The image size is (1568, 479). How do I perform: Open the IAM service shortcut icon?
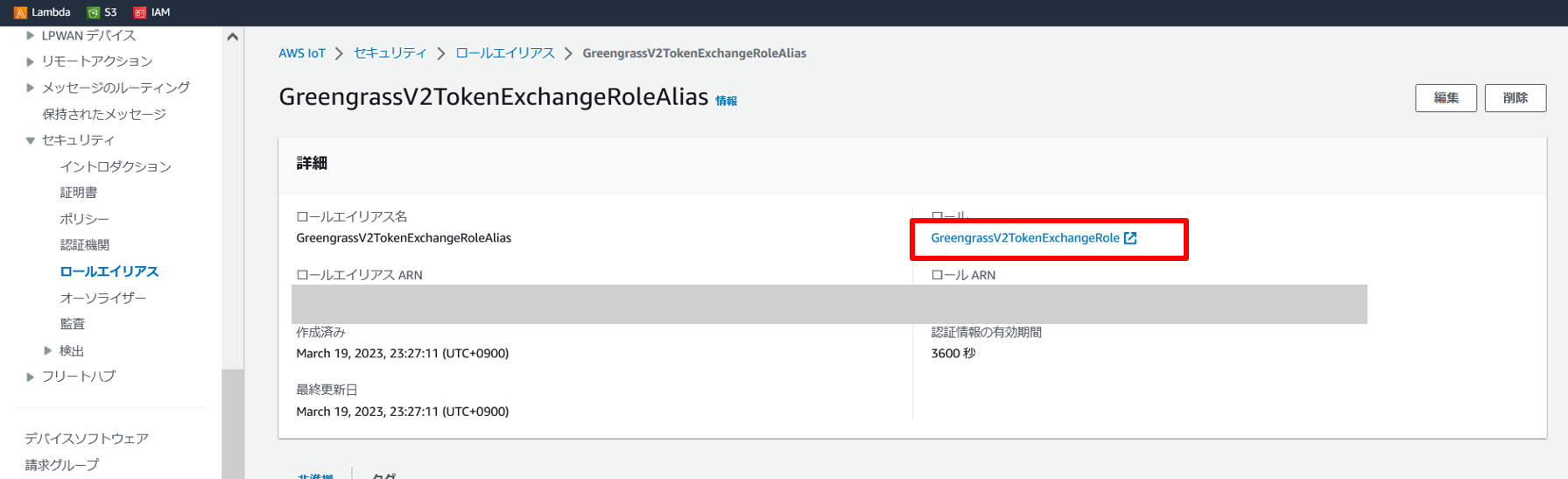pos(139,12)
